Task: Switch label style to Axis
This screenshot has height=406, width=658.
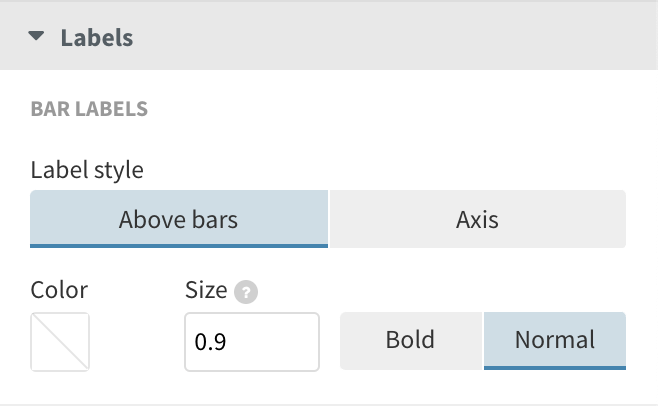Action: [477, 219]
